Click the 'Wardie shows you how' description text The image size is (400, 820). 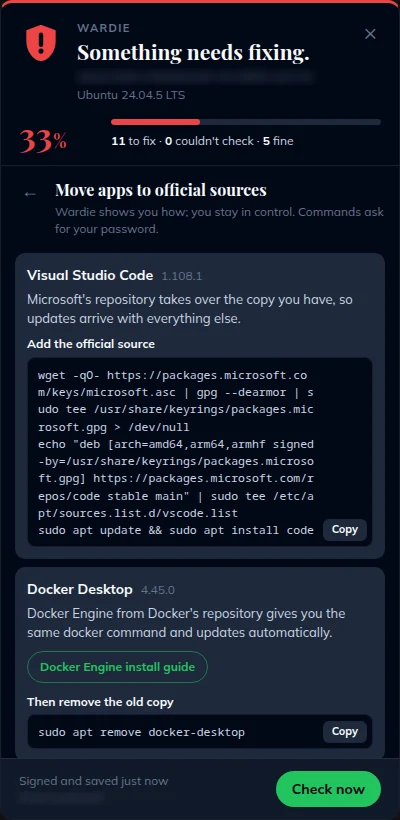pyautogui.click(x=219, y=221)
